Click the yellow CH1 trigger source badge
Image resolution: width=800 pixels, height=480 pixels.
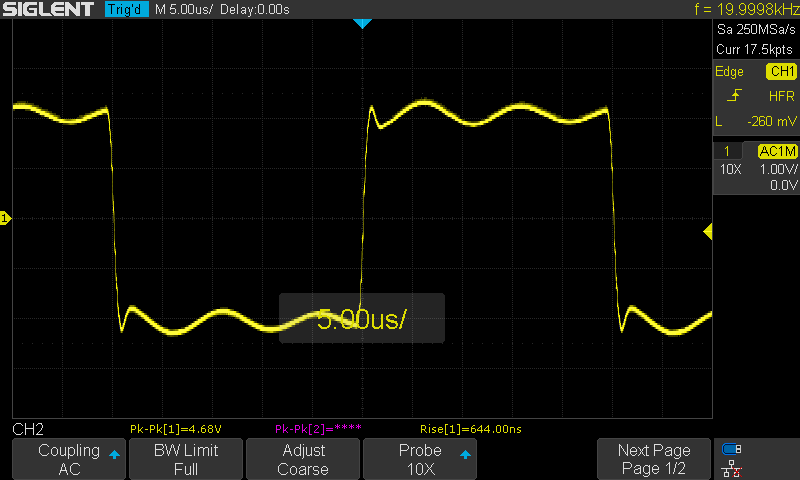[x=781, y=72]
